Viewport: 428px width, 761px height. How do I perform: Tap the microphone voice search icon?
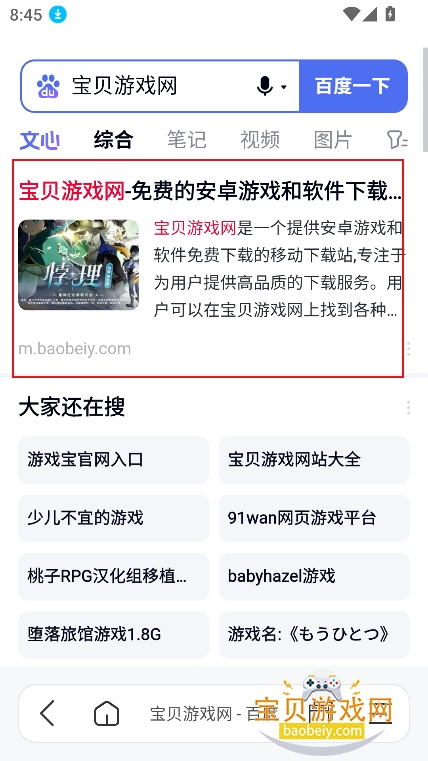[264, 86]
